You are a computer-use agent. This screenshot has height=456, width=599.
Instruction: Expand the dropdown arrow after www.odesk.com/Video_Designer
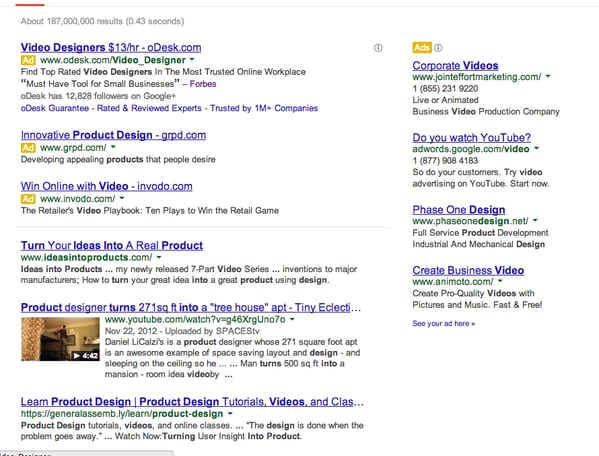[192, 60]
